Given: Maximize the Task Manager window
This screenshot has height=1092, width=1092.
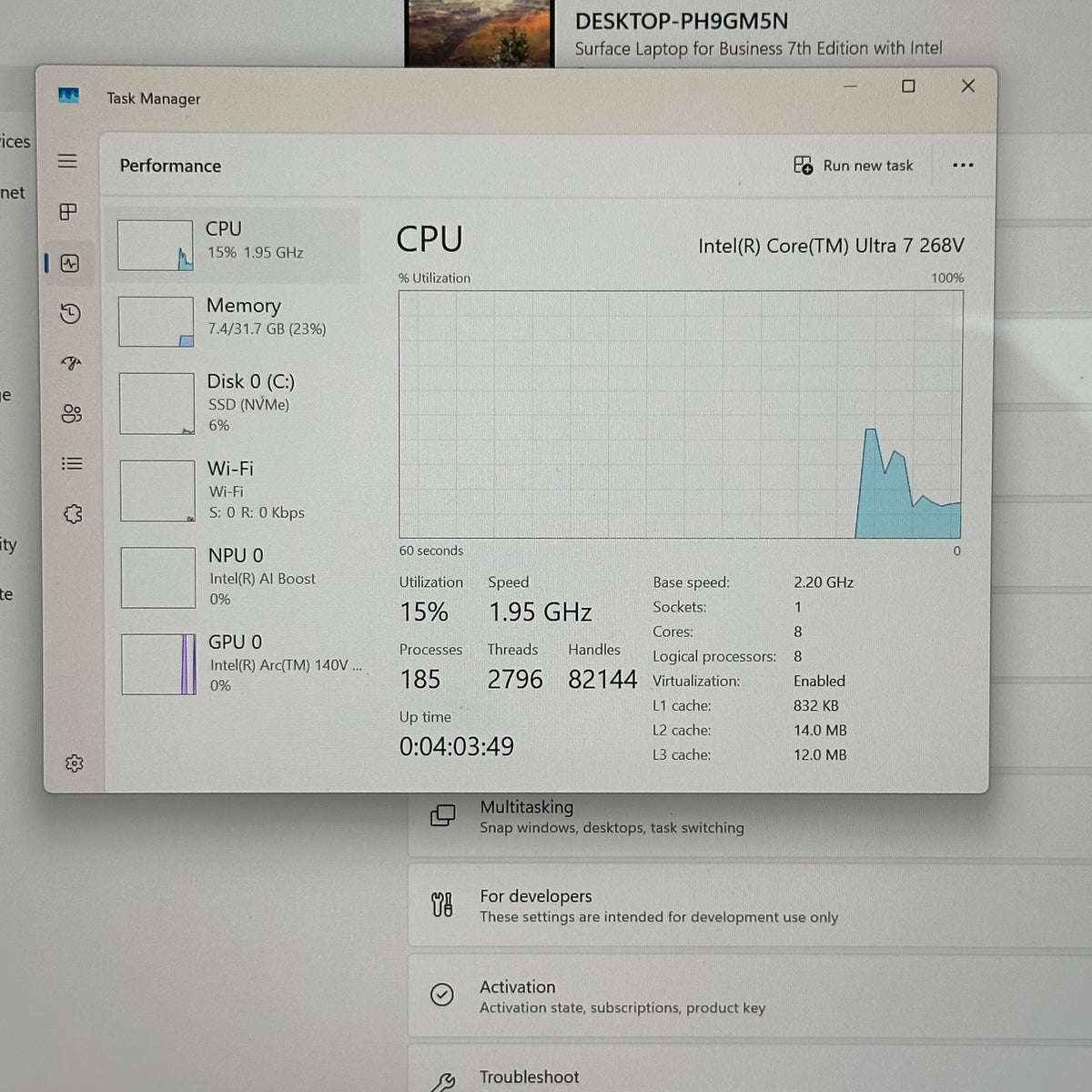Looking at the screenshot, I should 908,86.
